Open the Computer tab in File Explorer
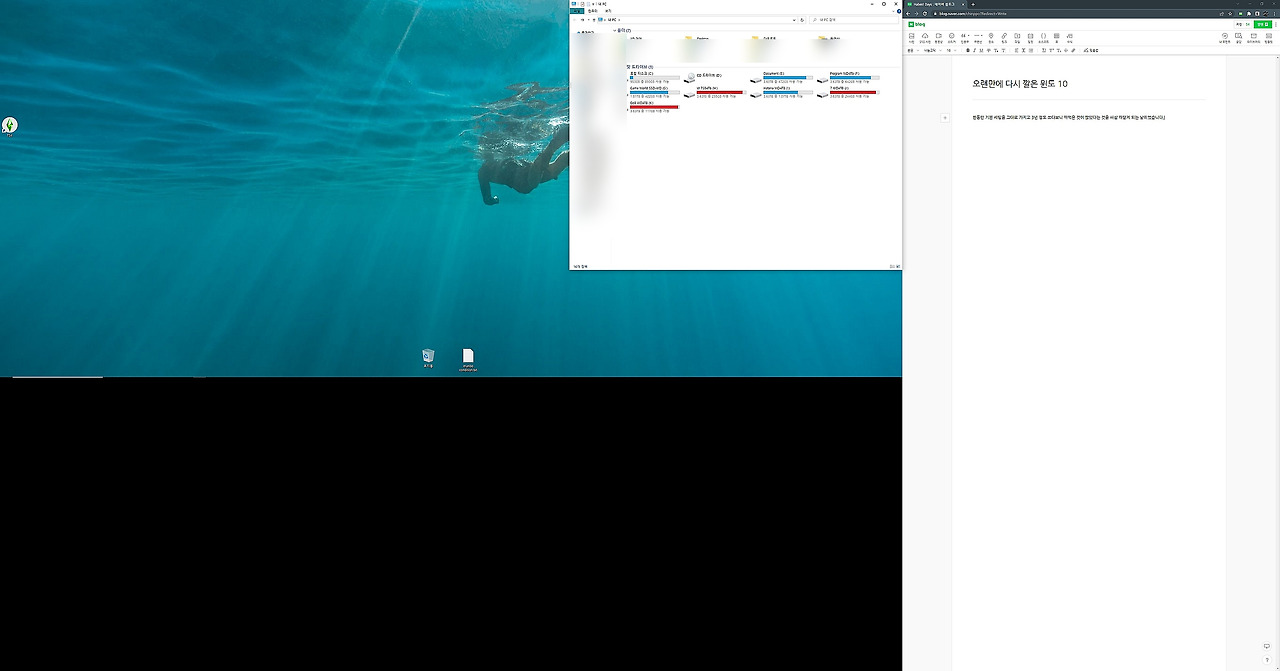Image resolution: width=1280 pixels, height=671 pixels. (592, 11)
